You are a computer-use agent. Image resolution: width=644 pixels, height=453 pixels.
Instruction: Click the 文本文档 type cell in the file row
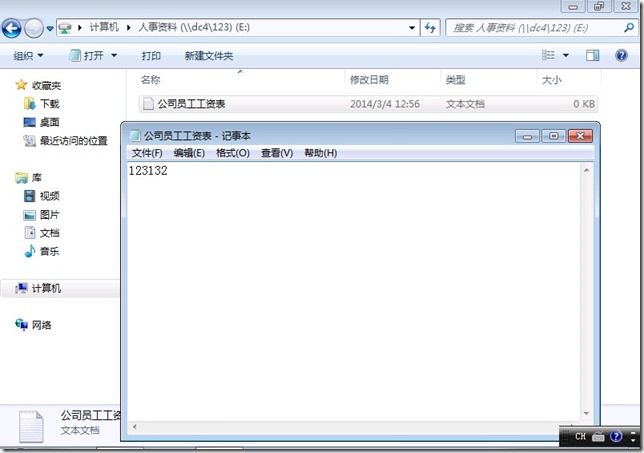point(465,104)
